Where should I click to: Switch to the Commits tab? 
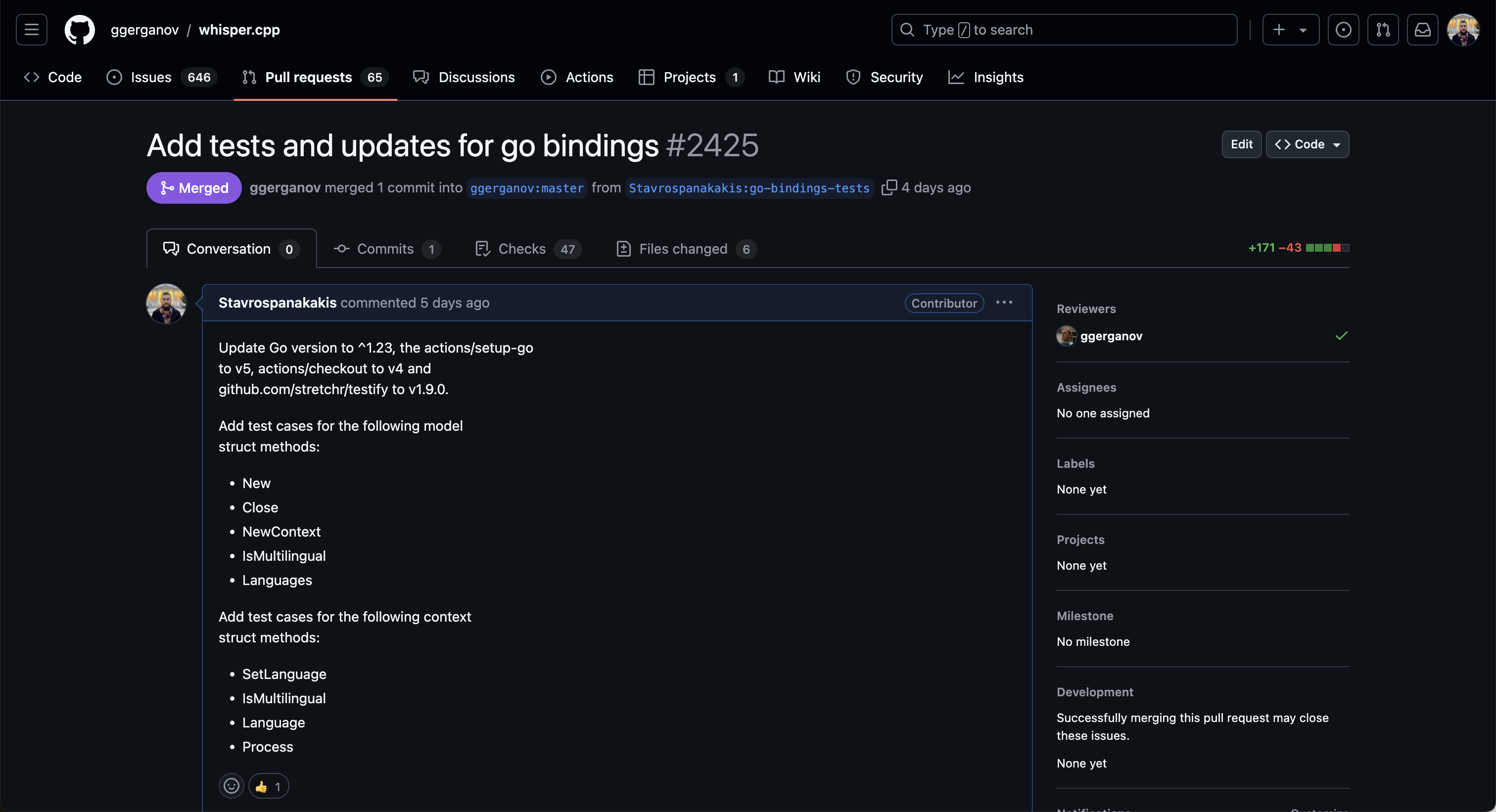point(387,248)
